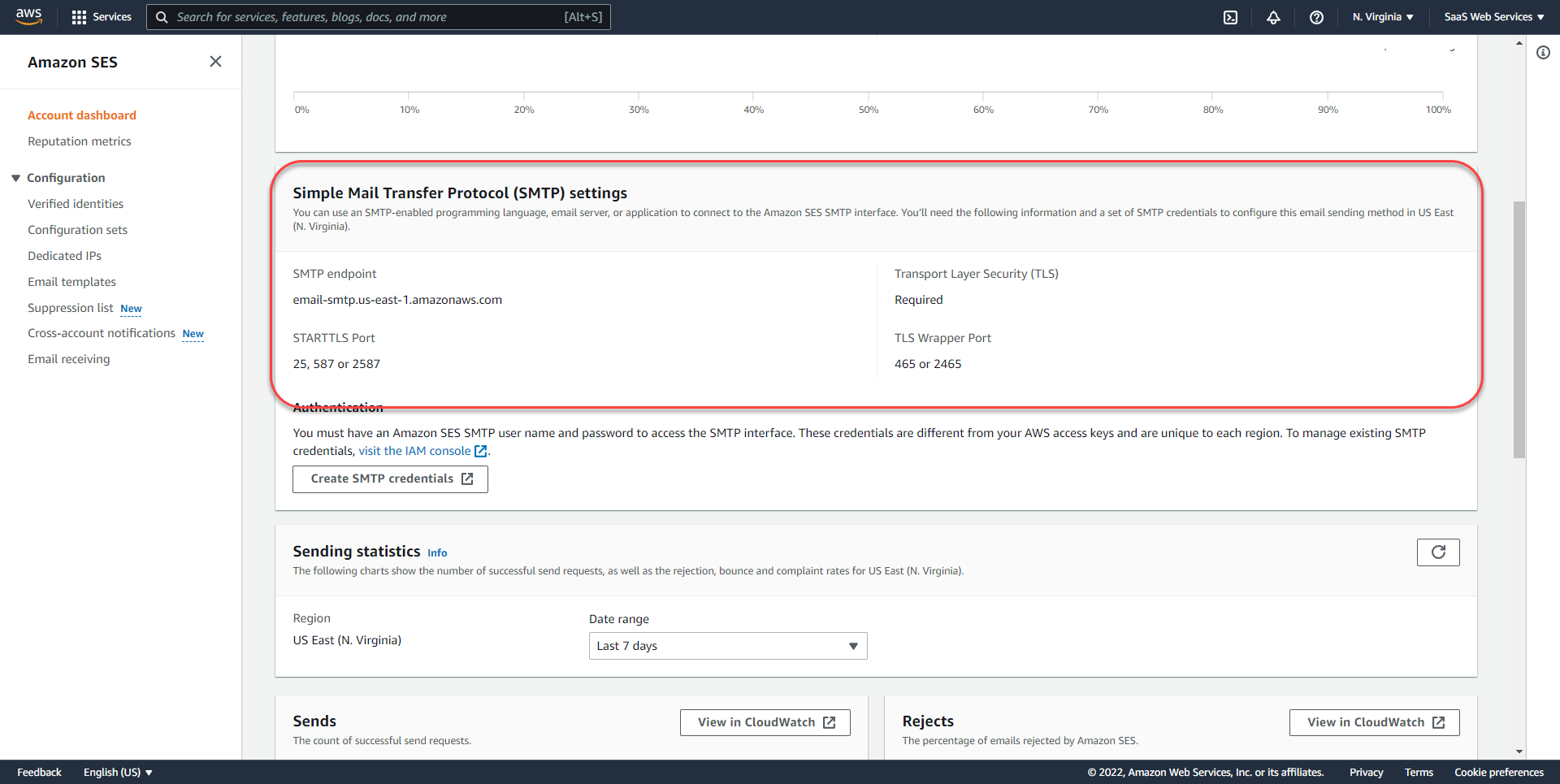Click the search magnifier icon
This screenshot has width=1560, height=784.
(162, 17)
